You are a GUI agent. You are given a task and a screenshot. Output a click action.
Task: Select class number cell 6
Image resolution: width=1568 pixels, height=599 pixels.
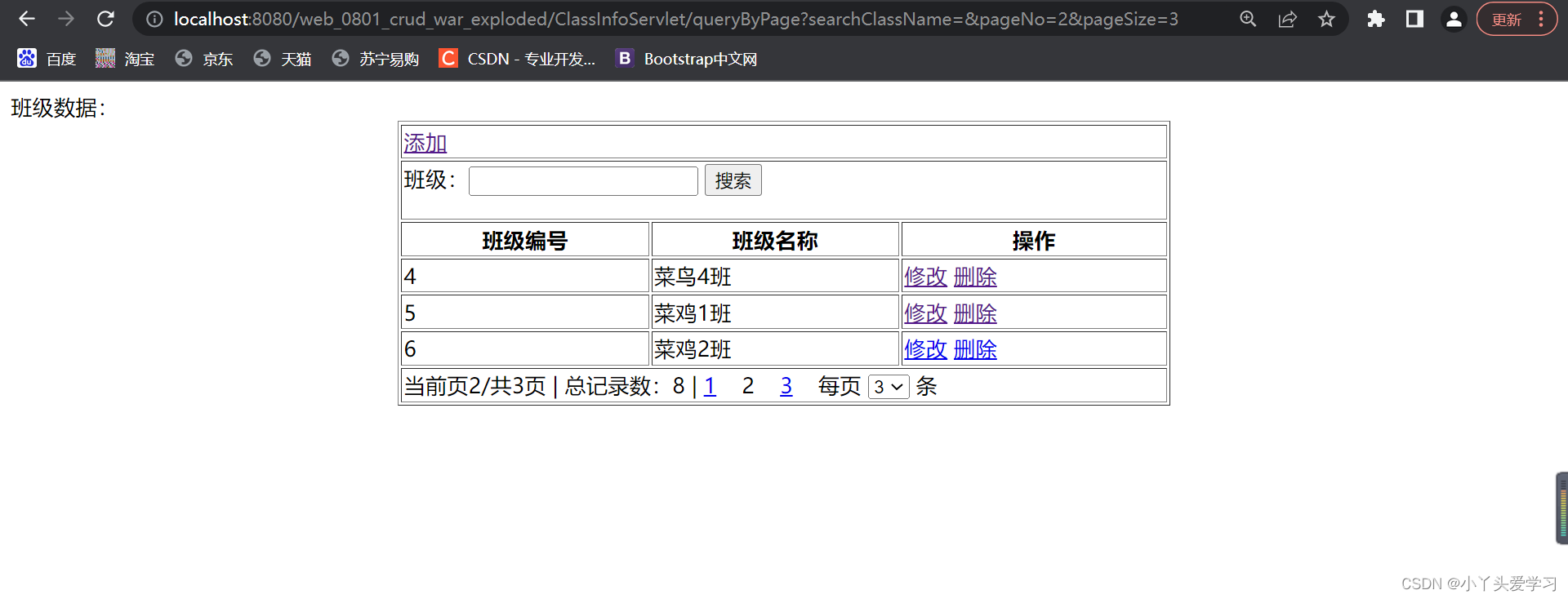(524, 348)
